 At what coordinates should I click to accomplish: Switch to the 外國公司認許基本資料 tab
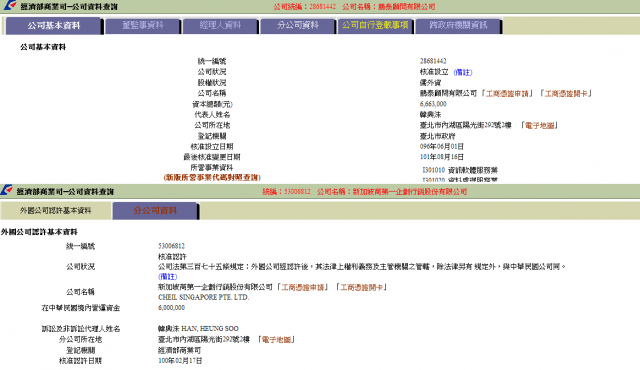(x=56, y=210)
